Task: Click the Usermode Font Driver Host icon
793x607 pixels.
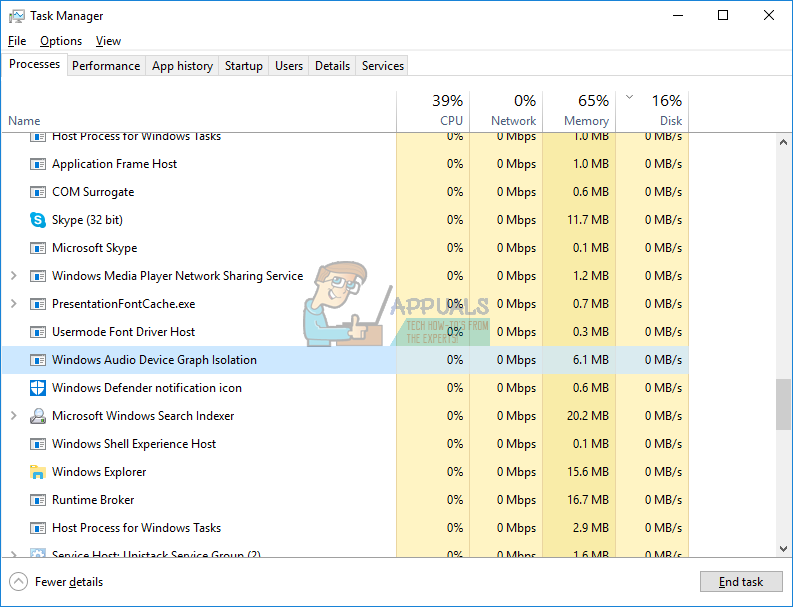Action: click(38, 332)
